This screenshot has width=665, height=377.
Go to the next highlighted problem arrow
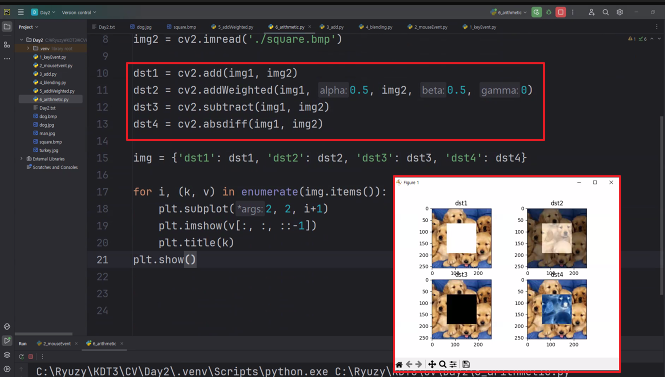coord(659,39)
